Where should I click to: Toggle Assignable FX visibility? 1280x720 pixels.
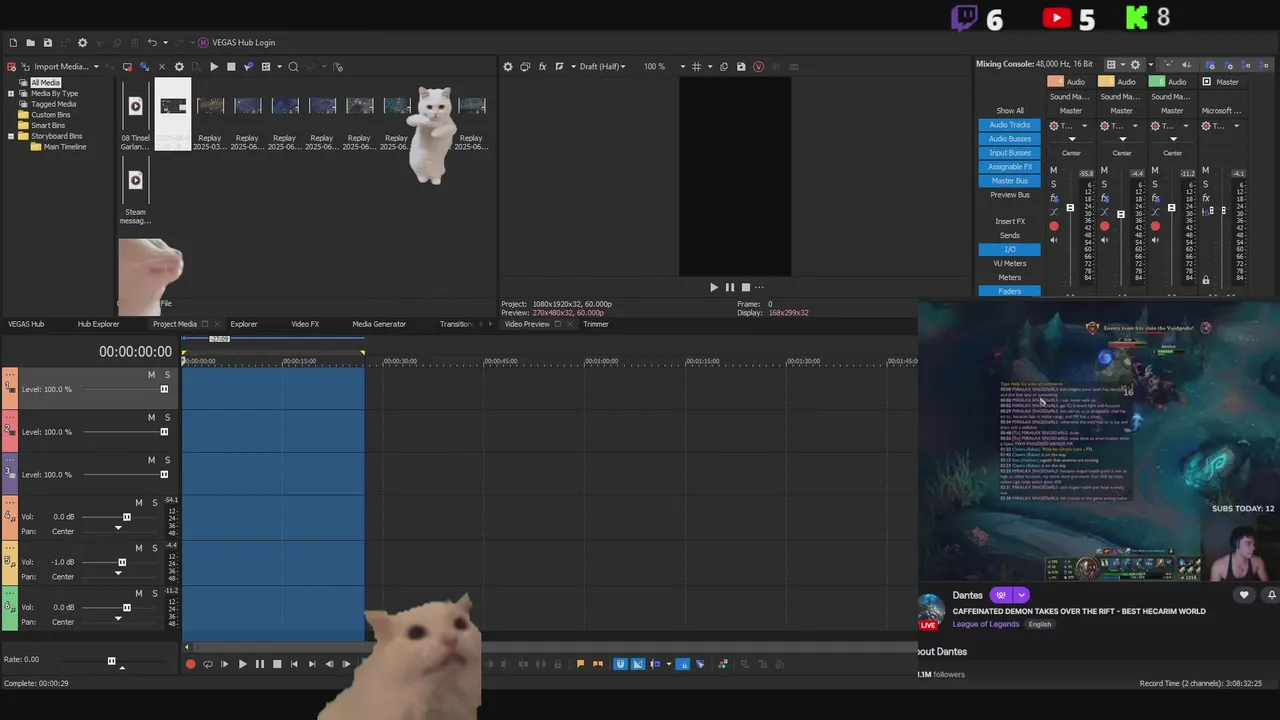[1009, 167]
